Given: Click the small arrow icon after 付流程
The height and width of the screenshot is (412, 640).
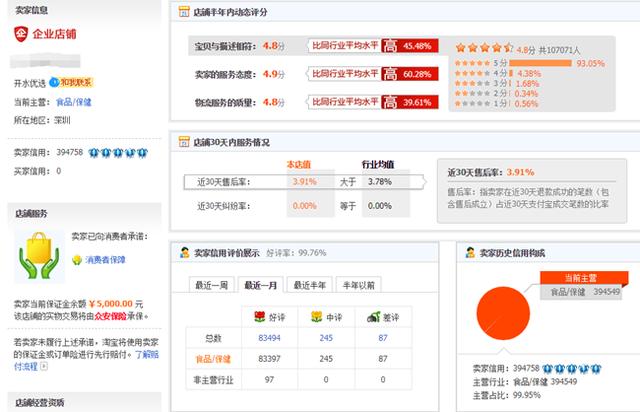Looking at the screenshot, I should (44, 366).
